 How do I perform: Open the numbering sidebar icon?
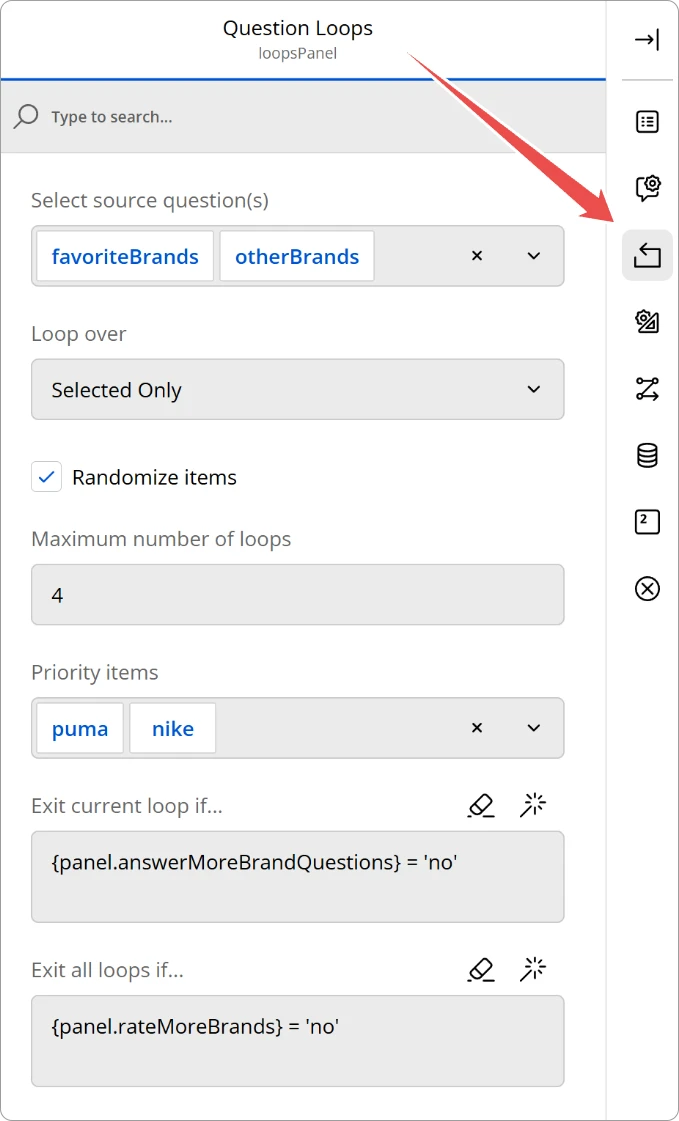coord(647,522)
